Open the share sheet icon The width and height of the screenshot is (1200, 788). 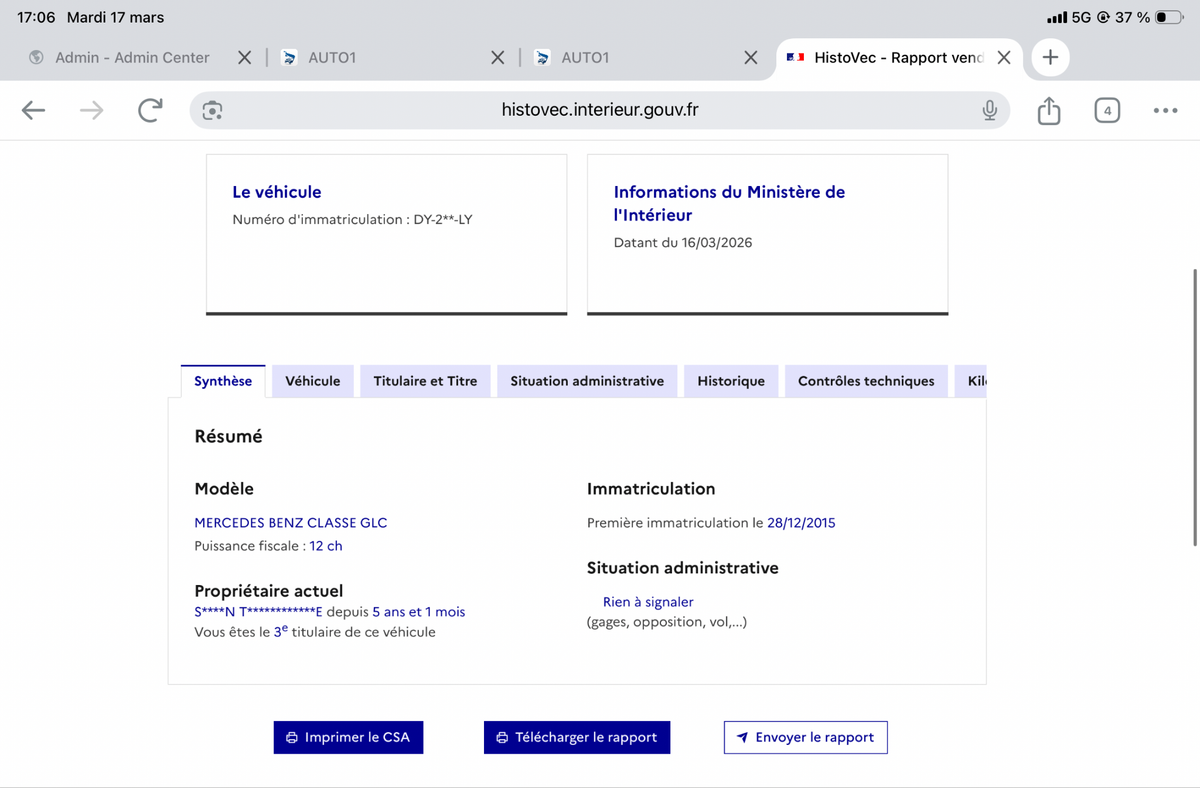(x=1048, y=110)
